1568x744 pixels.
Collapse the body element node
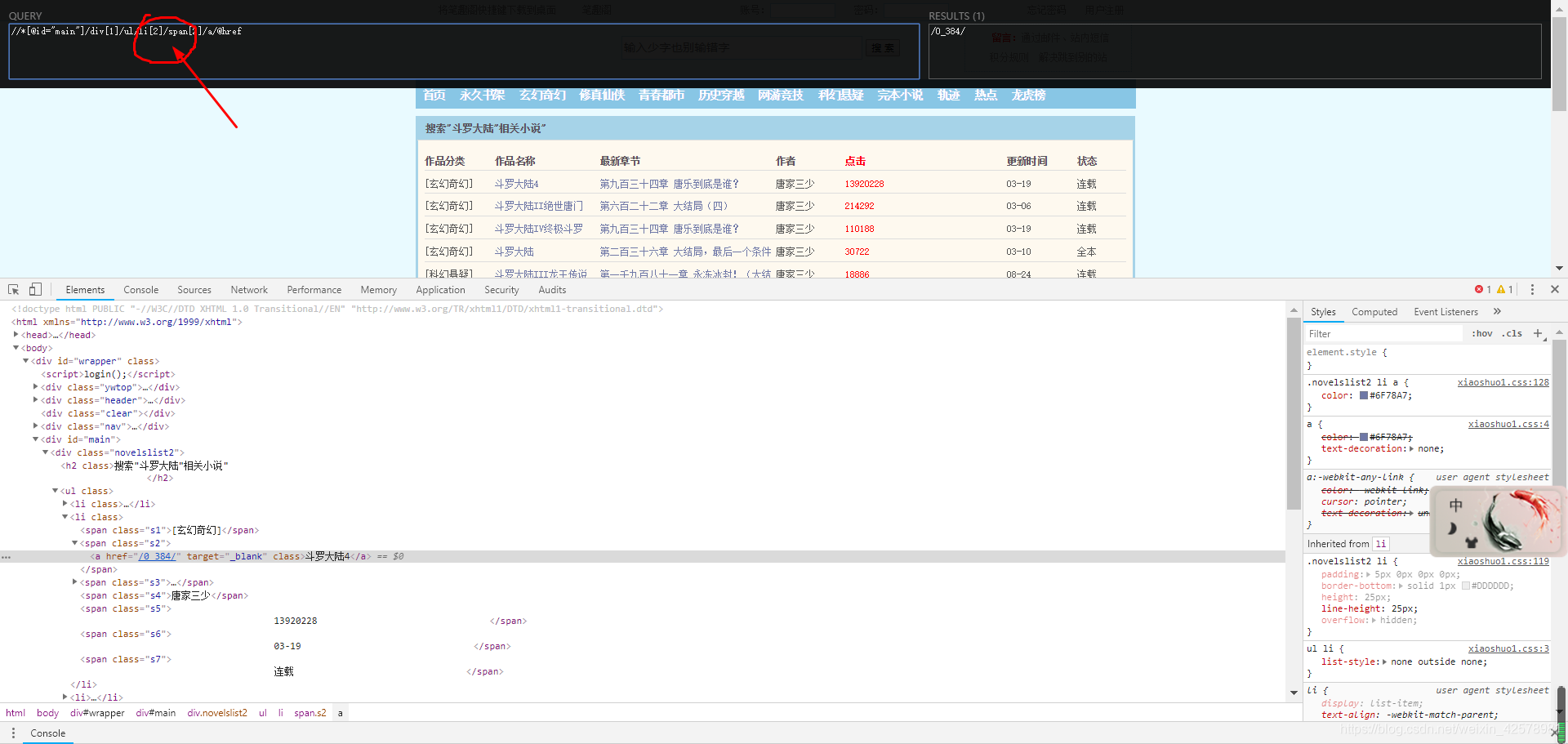pyautogui.click(x=16, y=348)
